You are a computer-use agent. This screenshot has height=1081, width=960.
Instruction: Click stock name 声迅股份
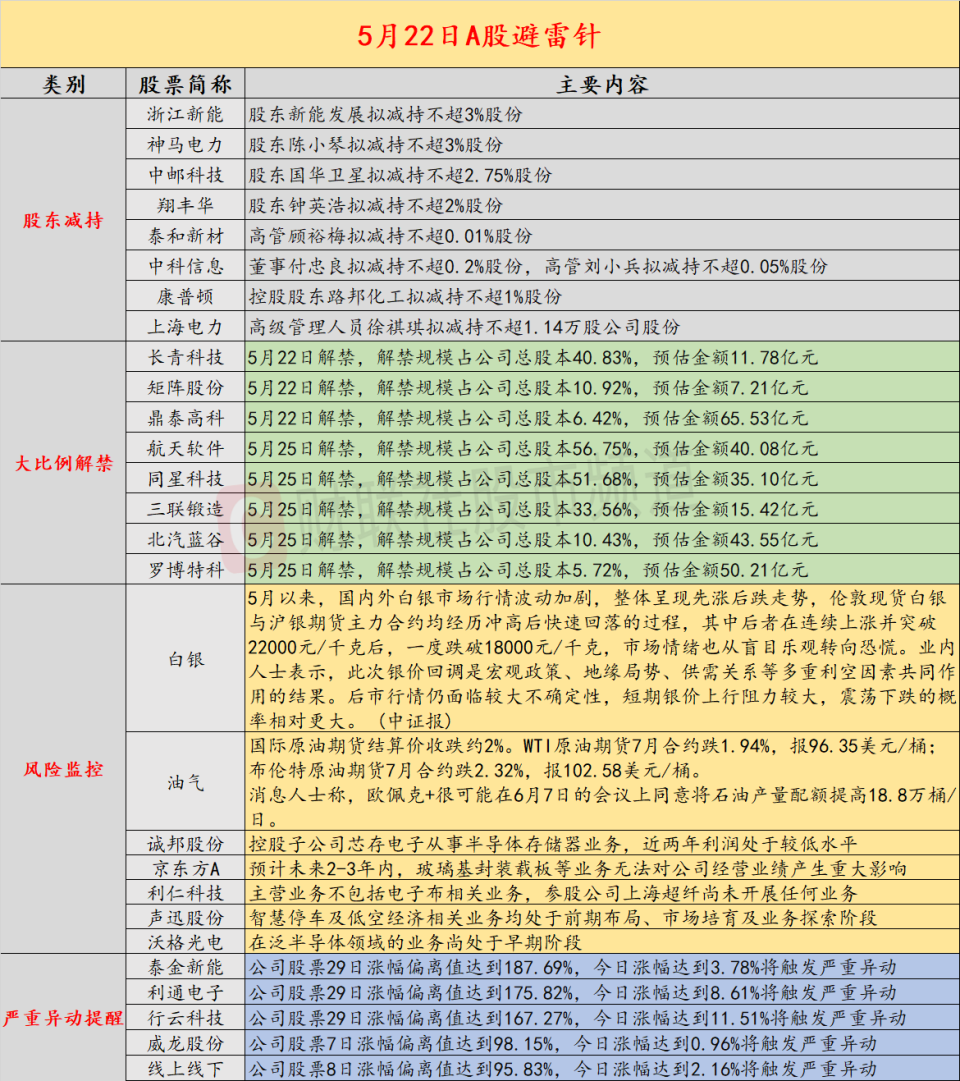point(185,918)
